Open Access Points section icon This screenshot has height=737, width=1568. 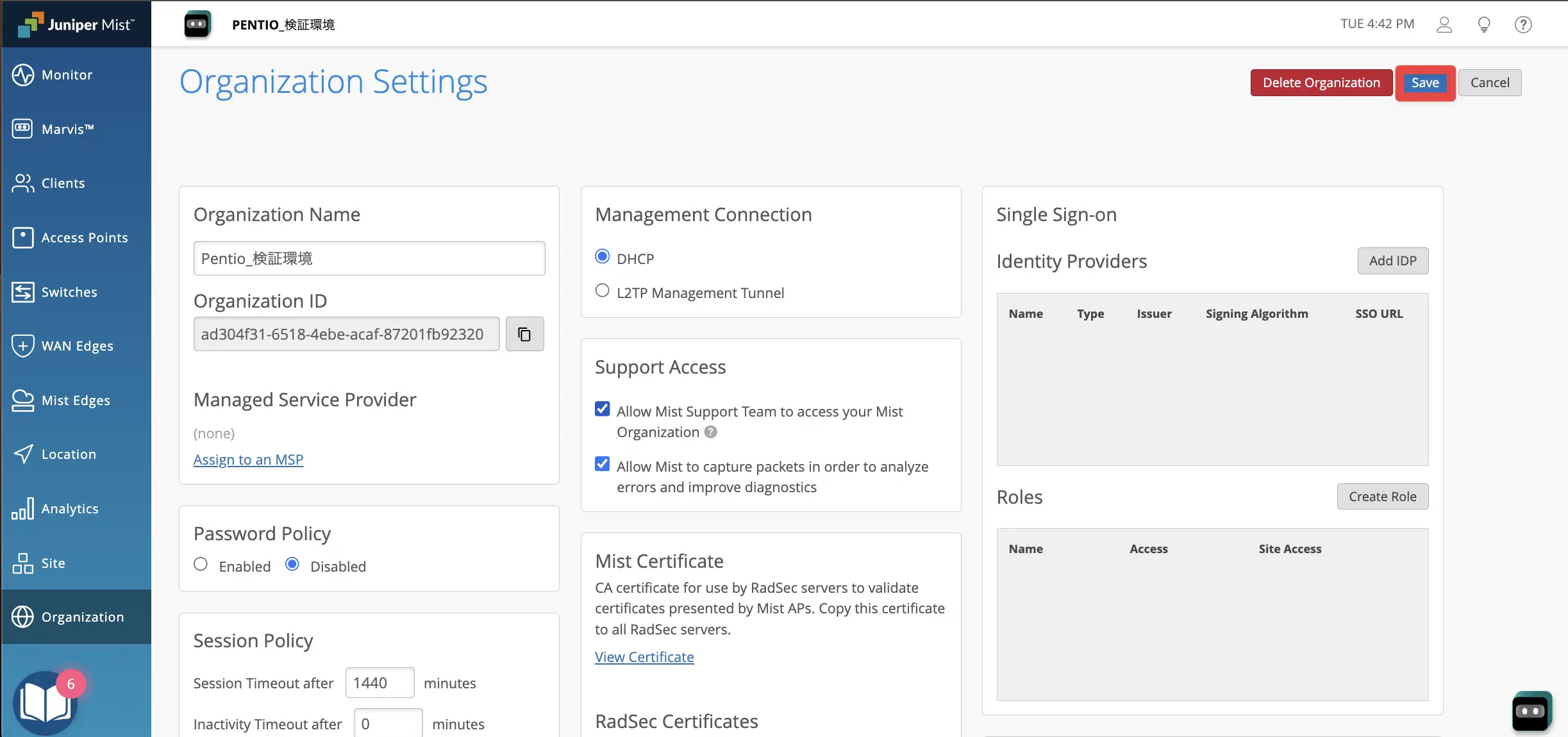tap(23, 238)
